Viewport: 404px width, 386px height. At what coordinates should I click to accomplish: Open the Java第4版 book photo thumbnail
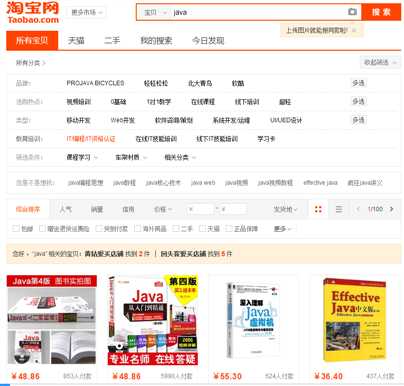(52, 320)
